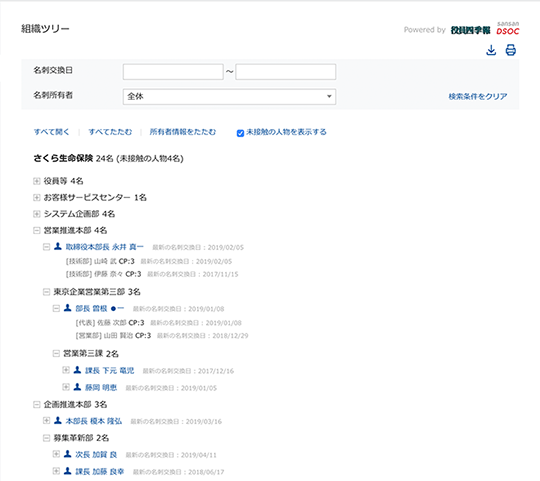Collapse 募集革新部 2名 node
Viewport: 540px width, 481px height.
coord(46,438)
